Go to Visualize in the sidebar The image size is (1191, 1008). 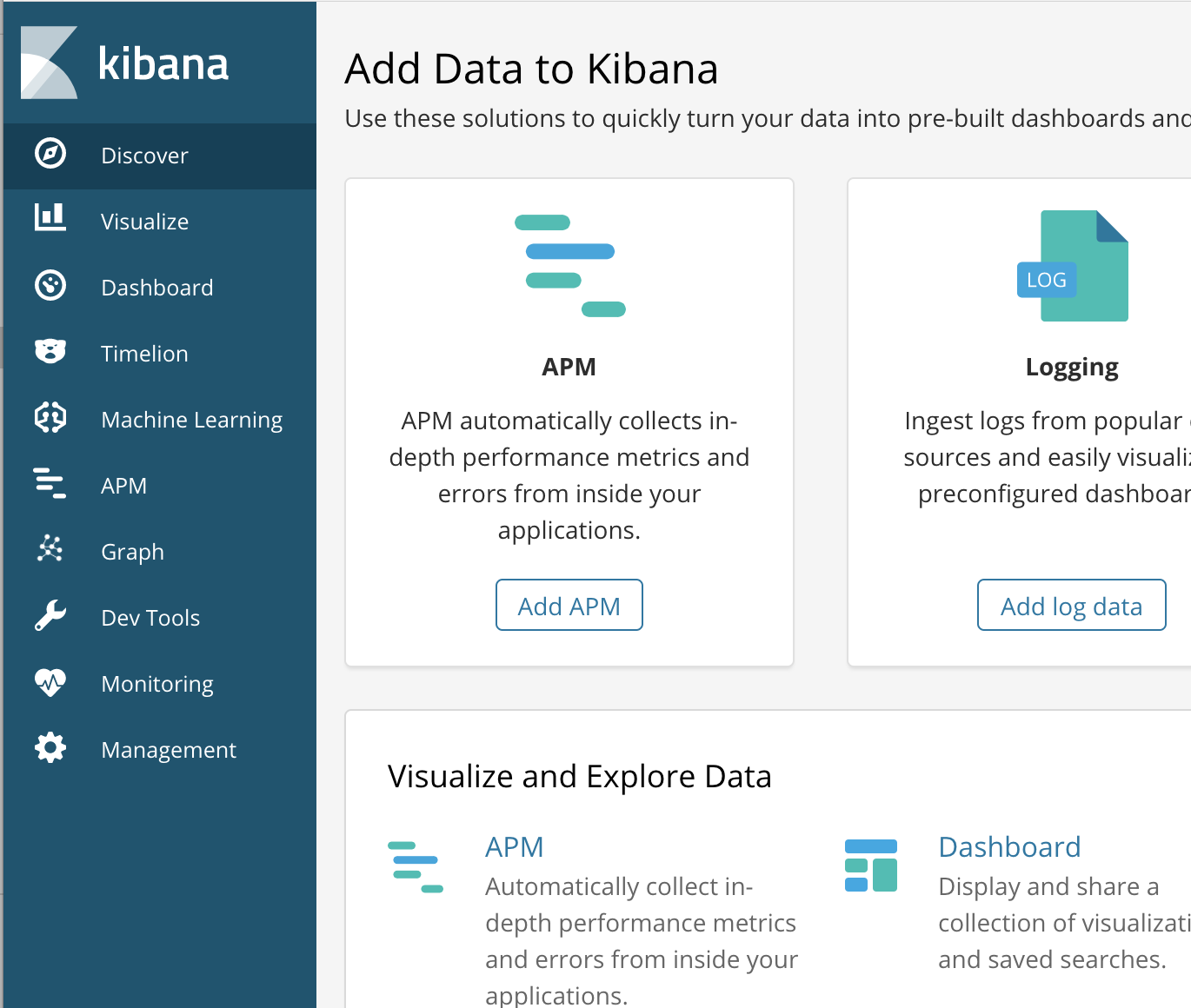pos(144,222)
